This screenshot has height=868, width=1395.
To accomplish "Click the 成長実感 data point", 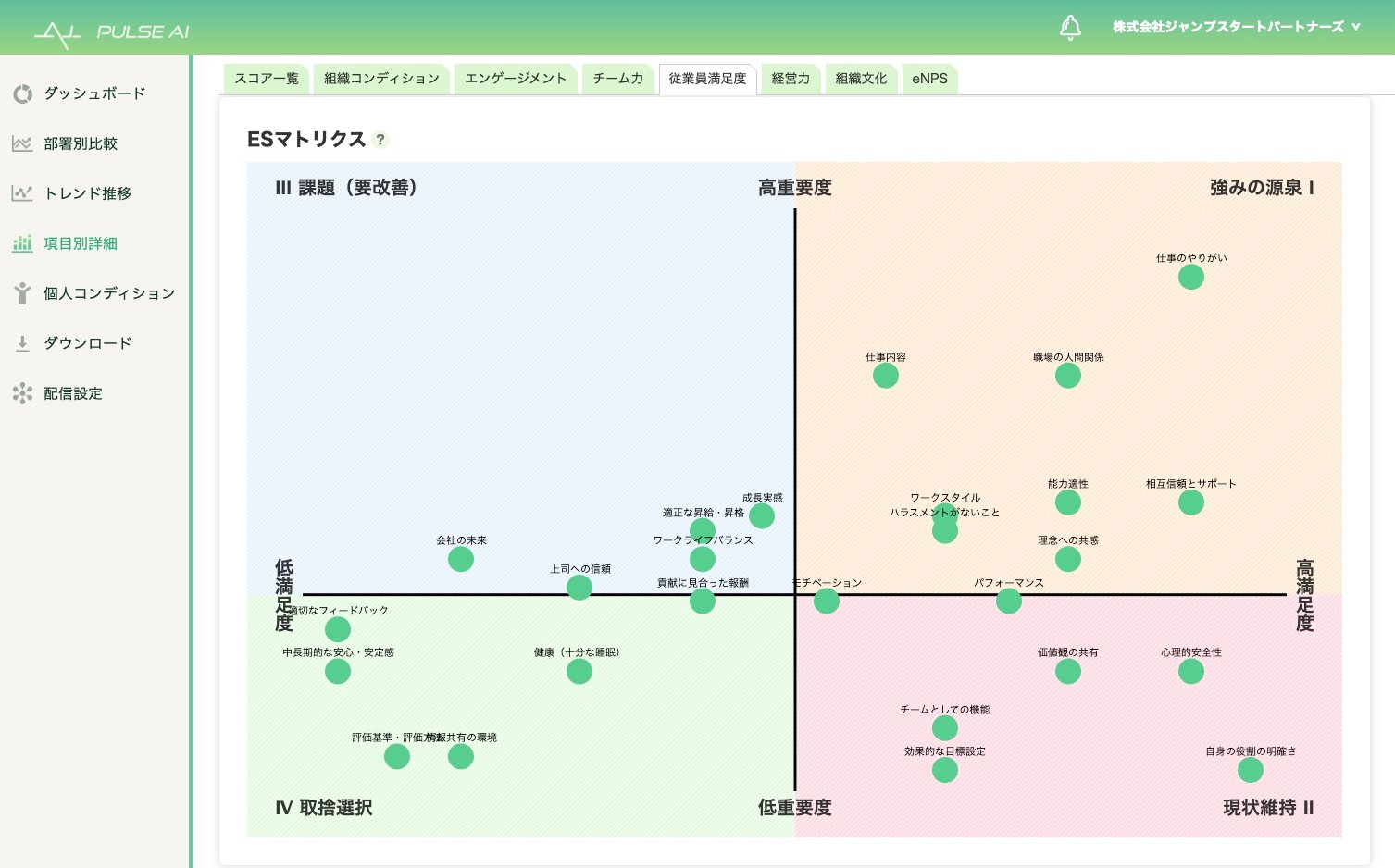I will click(x=762, y=515).
